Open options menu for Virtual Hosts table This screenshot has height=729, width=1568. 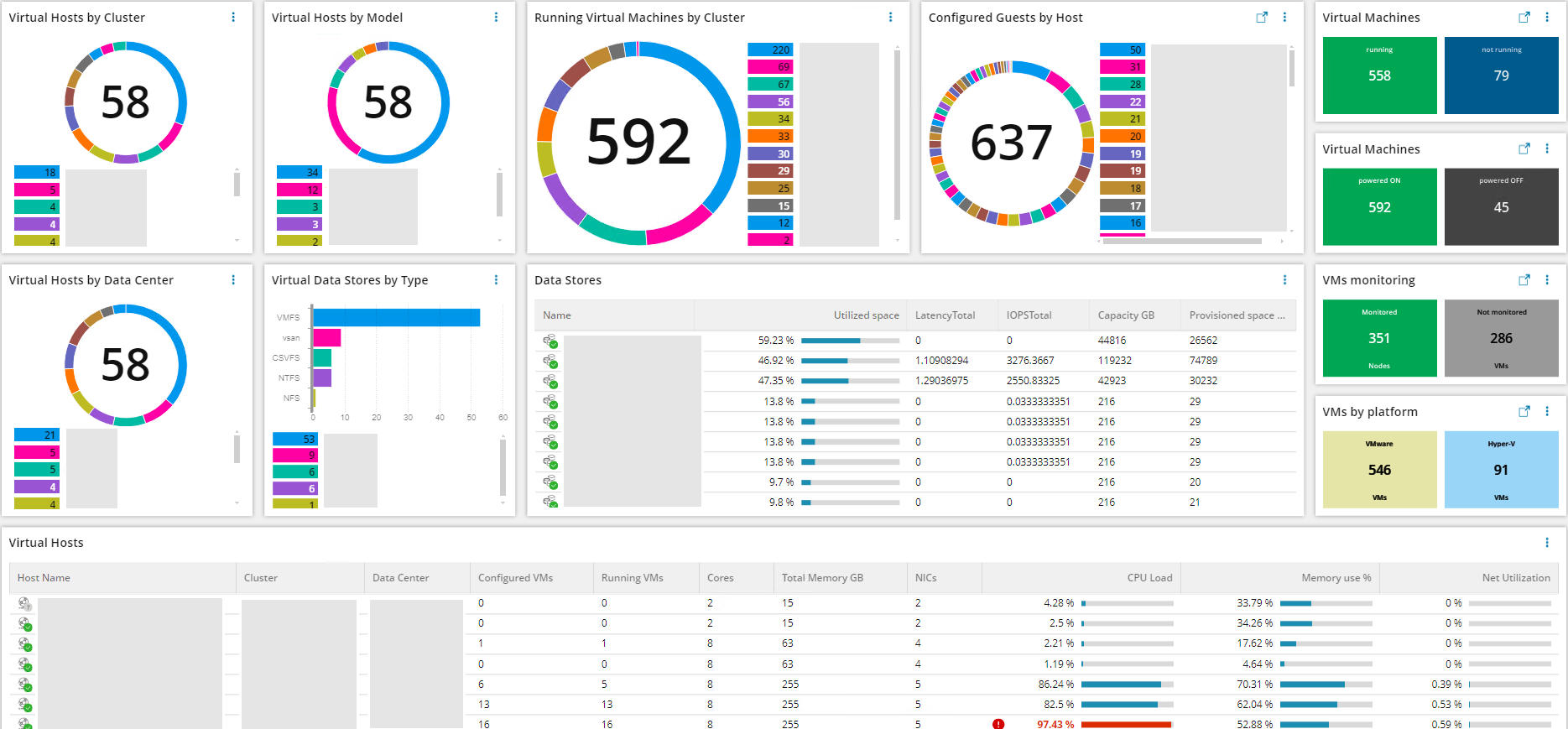tap(1547, 542)
